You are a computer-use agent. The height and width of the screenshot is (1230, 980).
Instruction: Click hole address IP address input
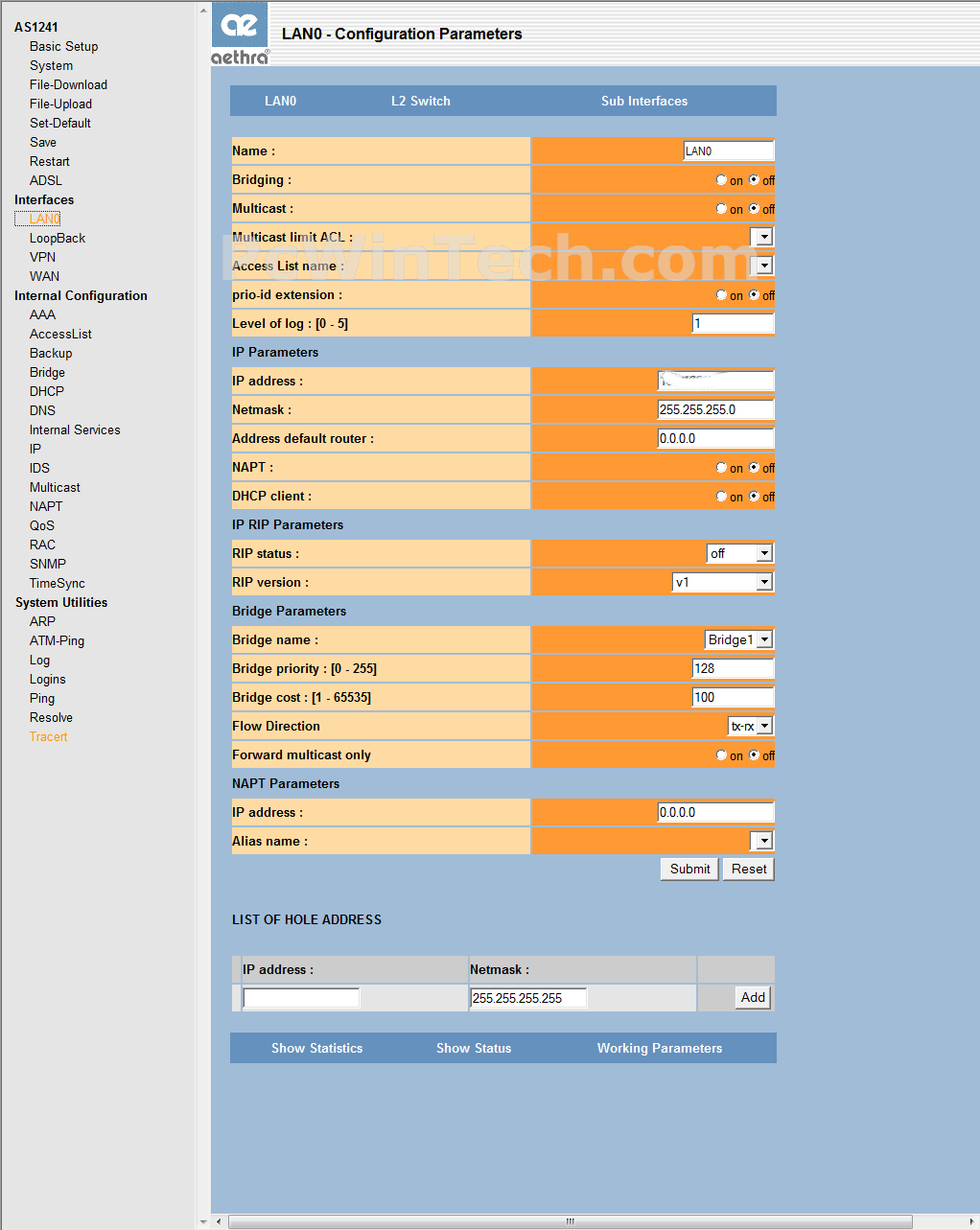pos(301,998)
